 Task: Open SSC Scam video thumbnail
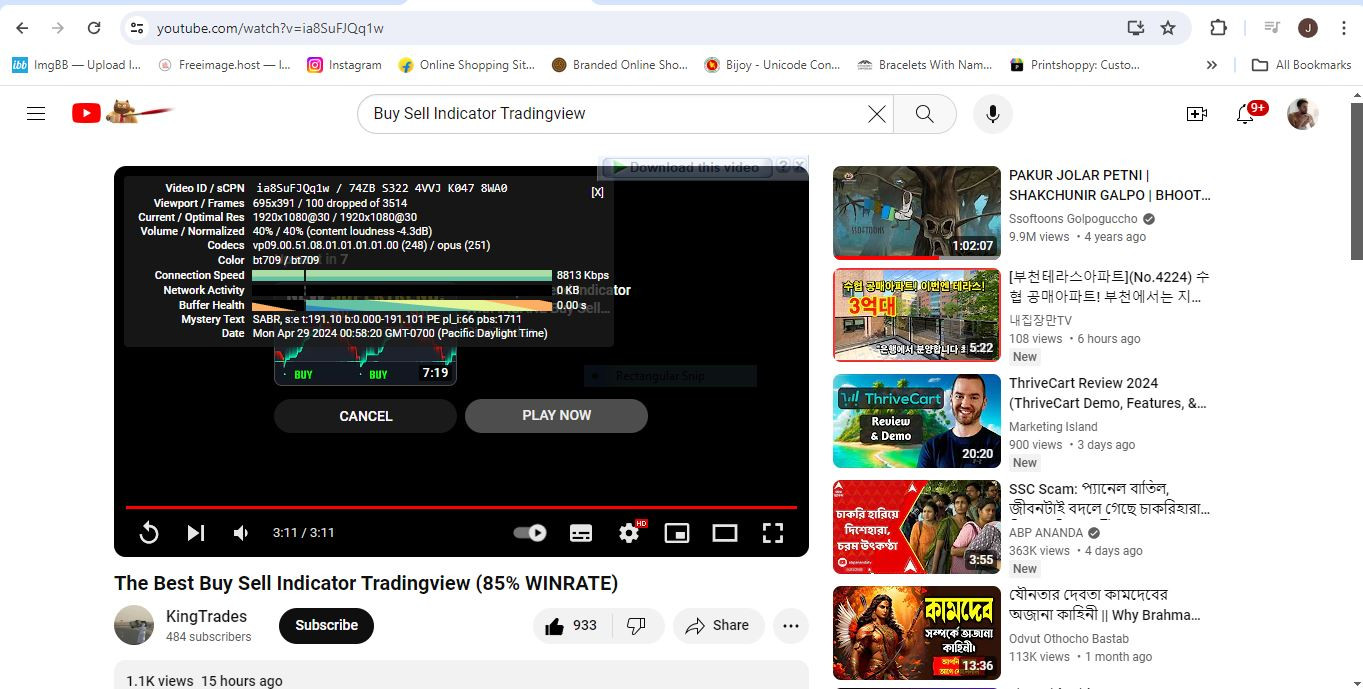[x=917, y=527]
